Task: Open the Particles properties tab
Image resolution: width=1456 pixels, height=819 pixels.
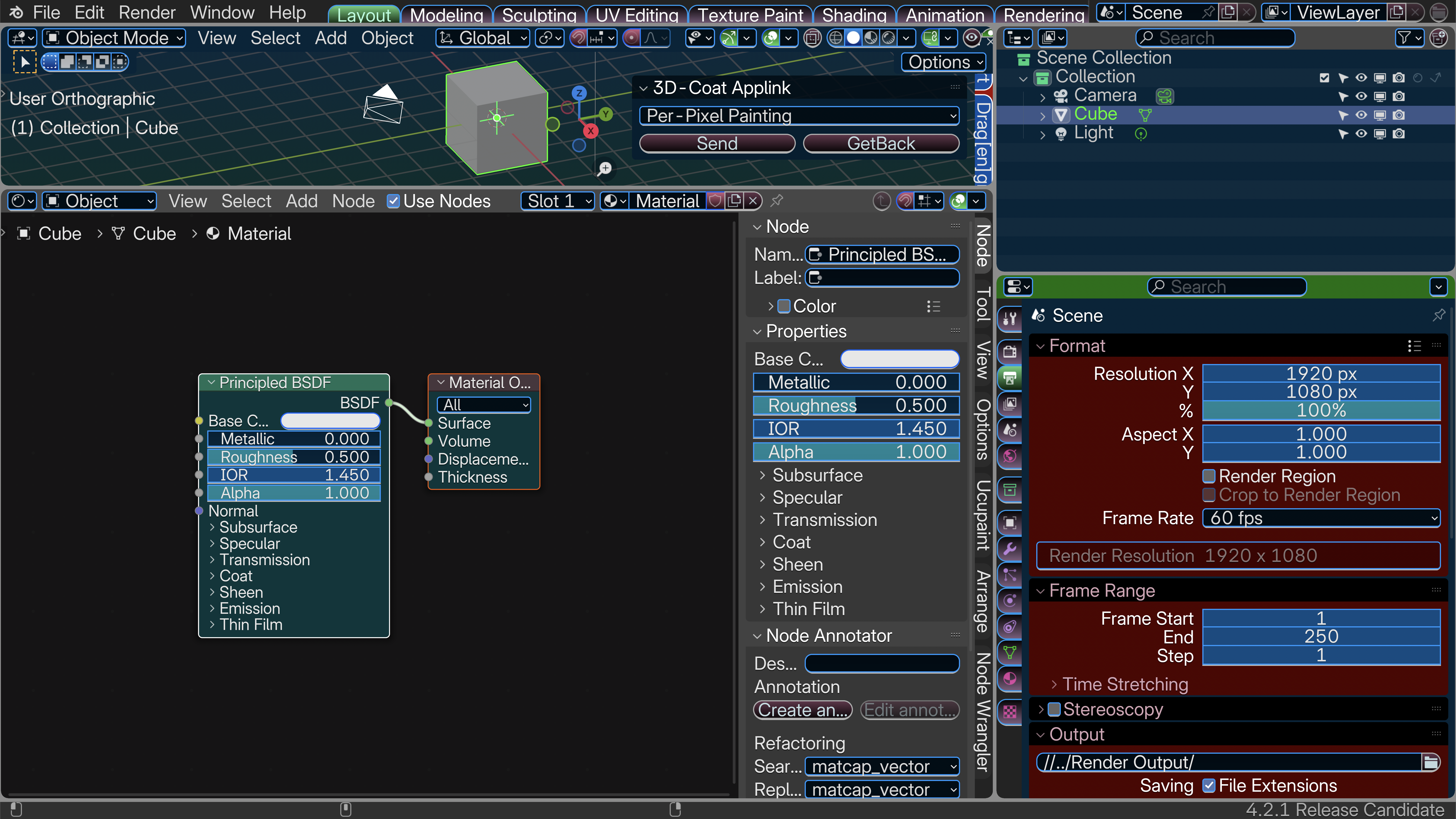Action: click(1009, 575)
